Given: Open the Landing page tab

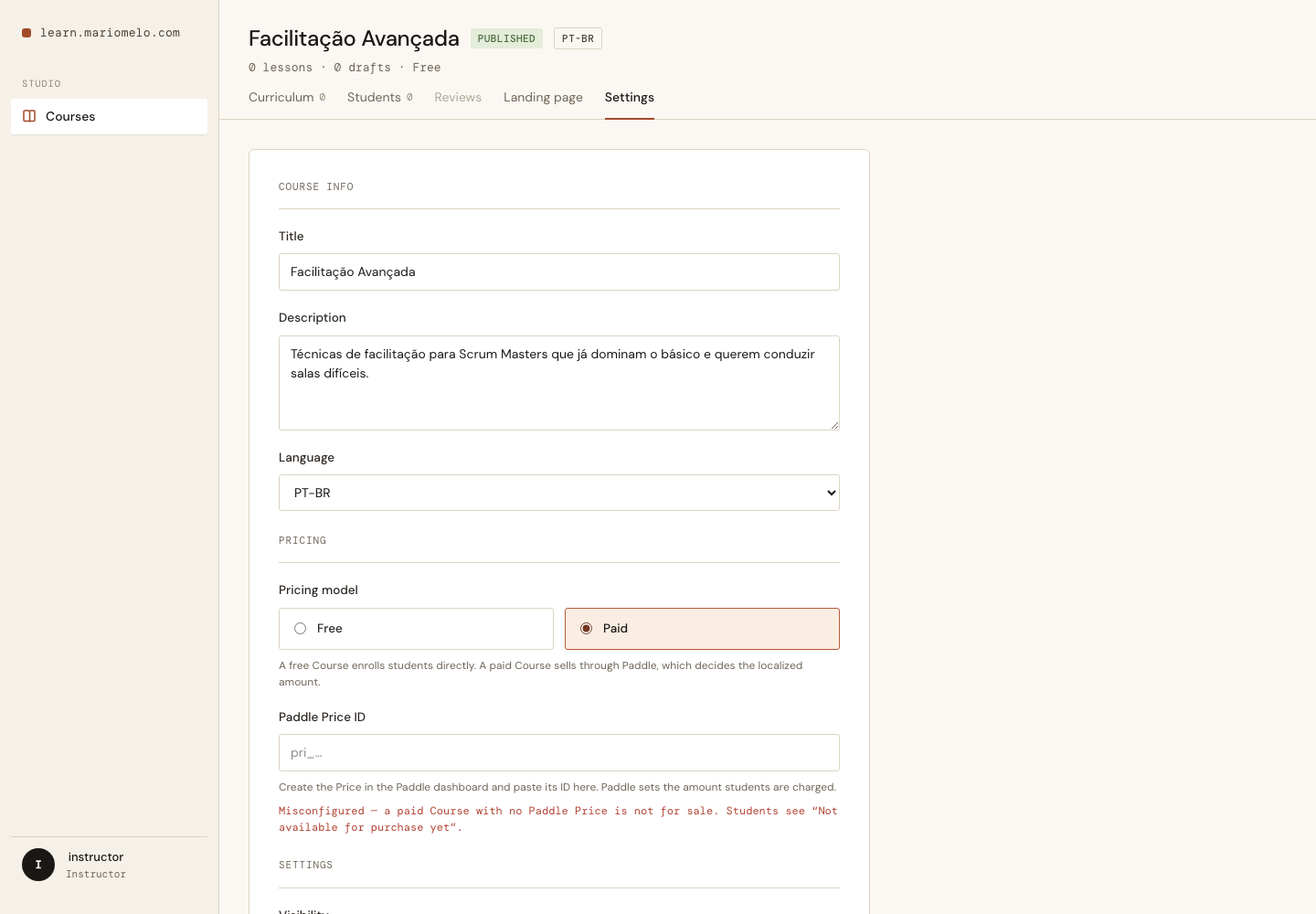Looking at the screenshot, I should pyautogui.click(x=543, y=97).
